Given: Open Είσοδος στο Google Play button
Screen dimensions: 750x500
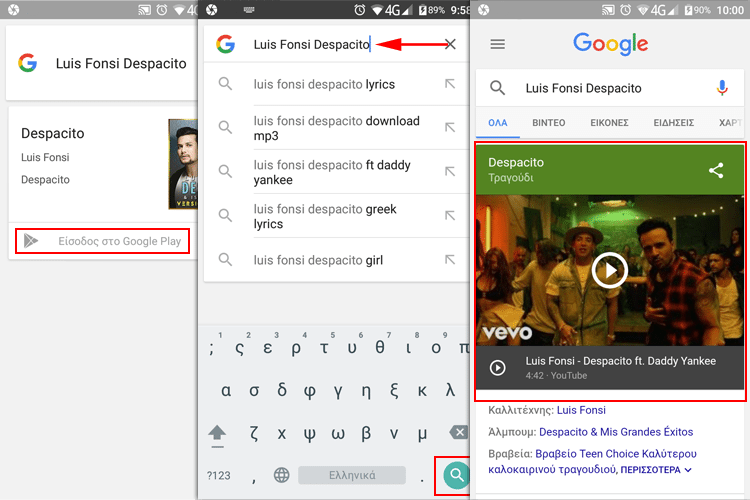Looking at the screenshot, I should (x=102, y=241).
